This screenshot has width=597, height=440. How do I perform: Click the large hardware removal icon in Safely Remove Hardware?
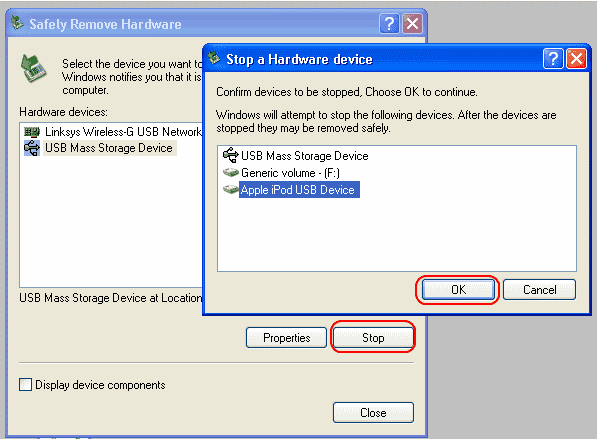(34, 69)
